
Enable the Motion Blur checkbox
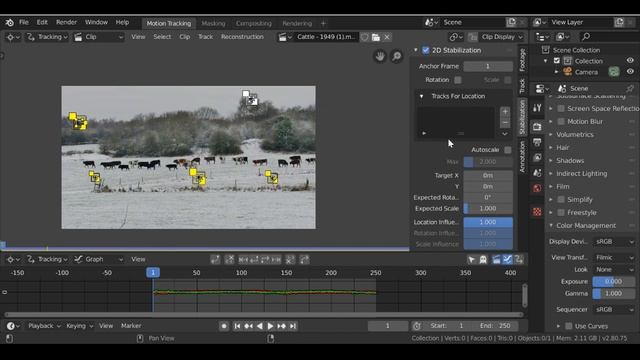pos(561,122)
